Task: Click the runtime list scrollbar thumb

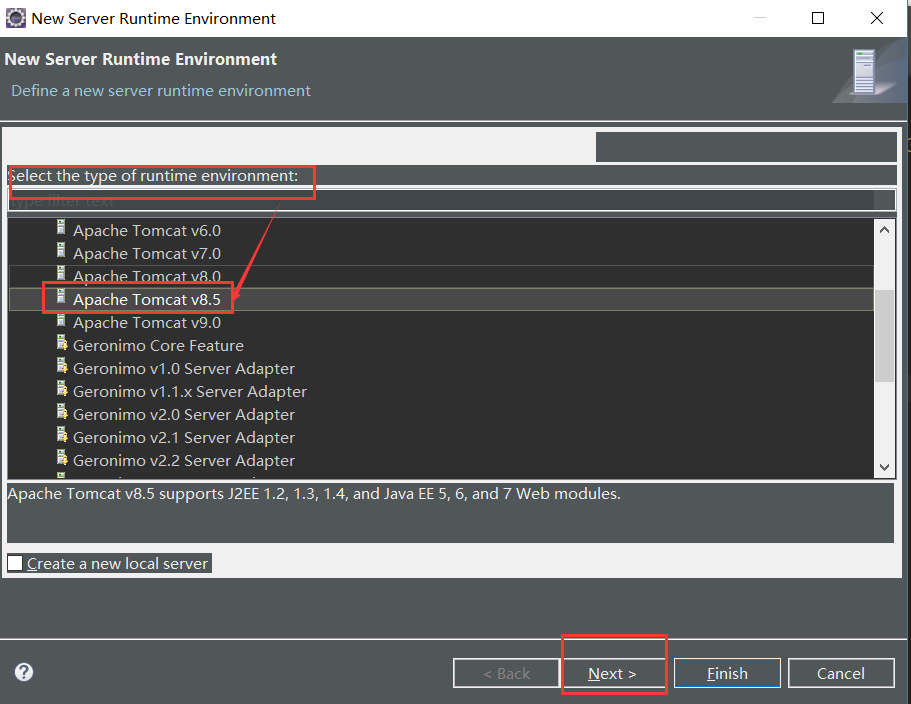Action: (884, 336)
